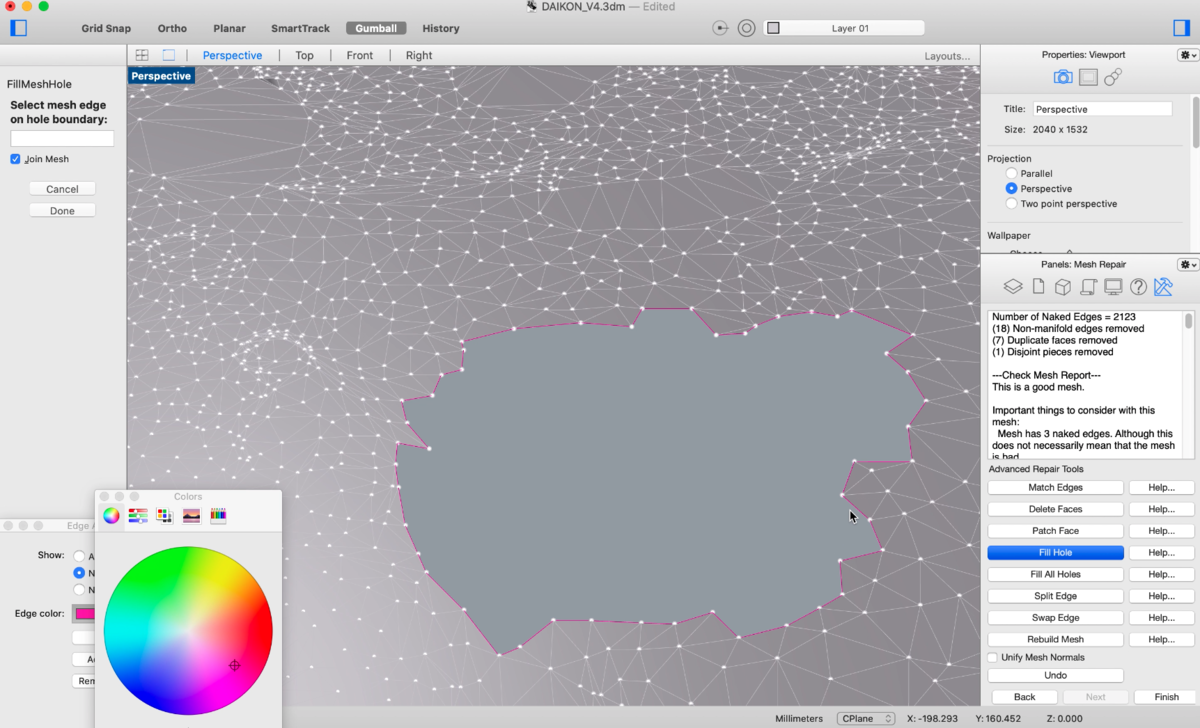Viewport: 1200px width, 728px height.
Task: Click the hole boundary command input field
Action: coord(62,139)
